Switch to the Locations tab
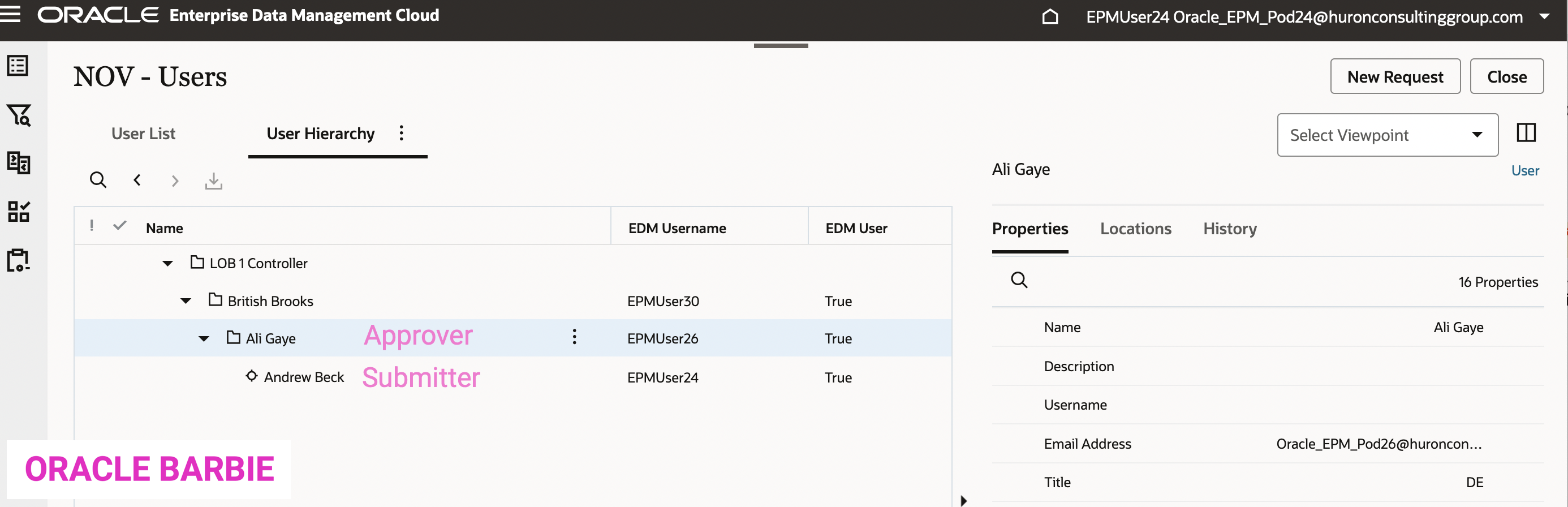This screenshot has width=1568, height=507. (x=1135, y=229)
